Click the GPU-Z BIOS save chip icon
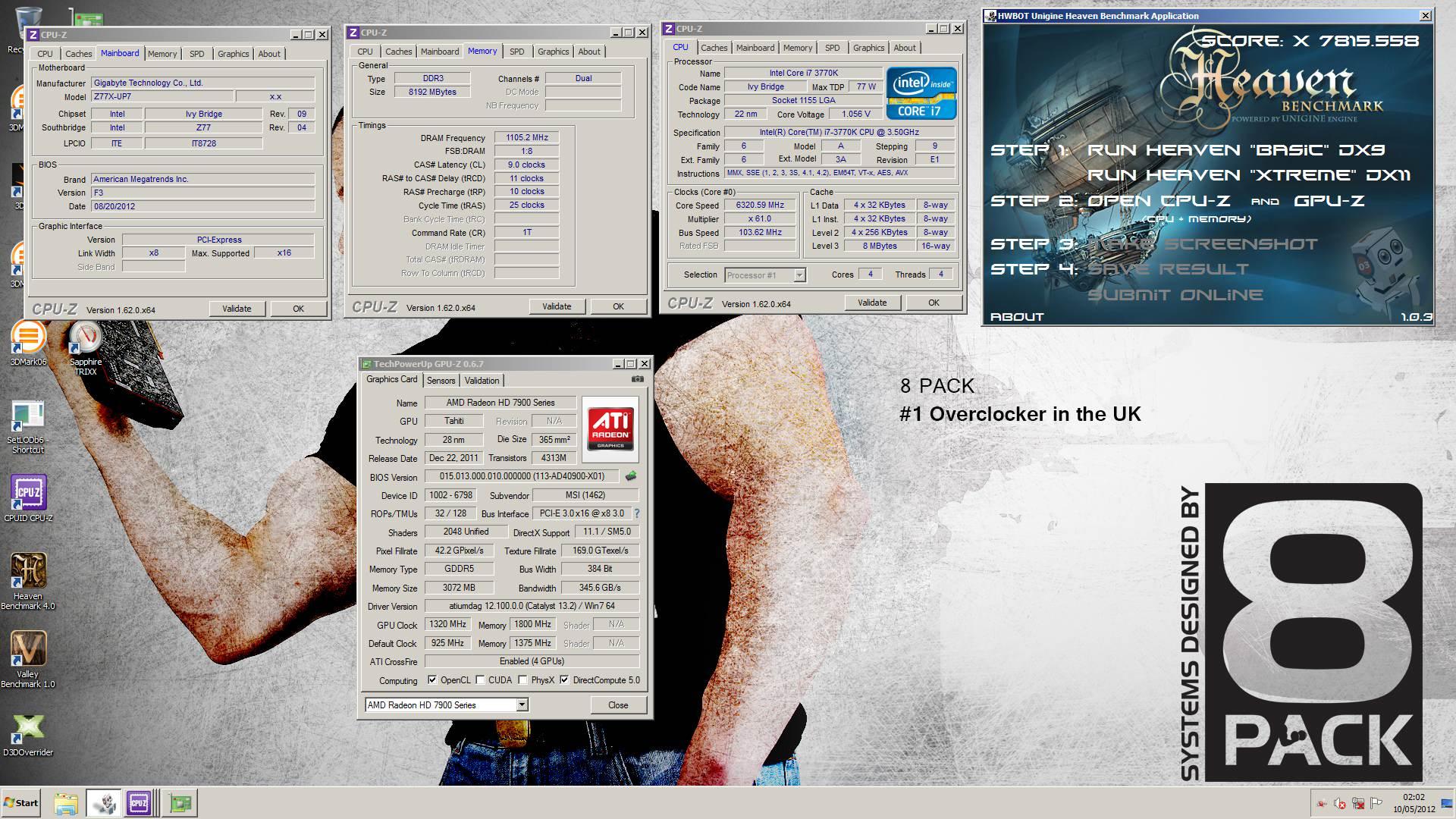The width and height of the screenshot is (1456, 819). click(x=630, y=476)
